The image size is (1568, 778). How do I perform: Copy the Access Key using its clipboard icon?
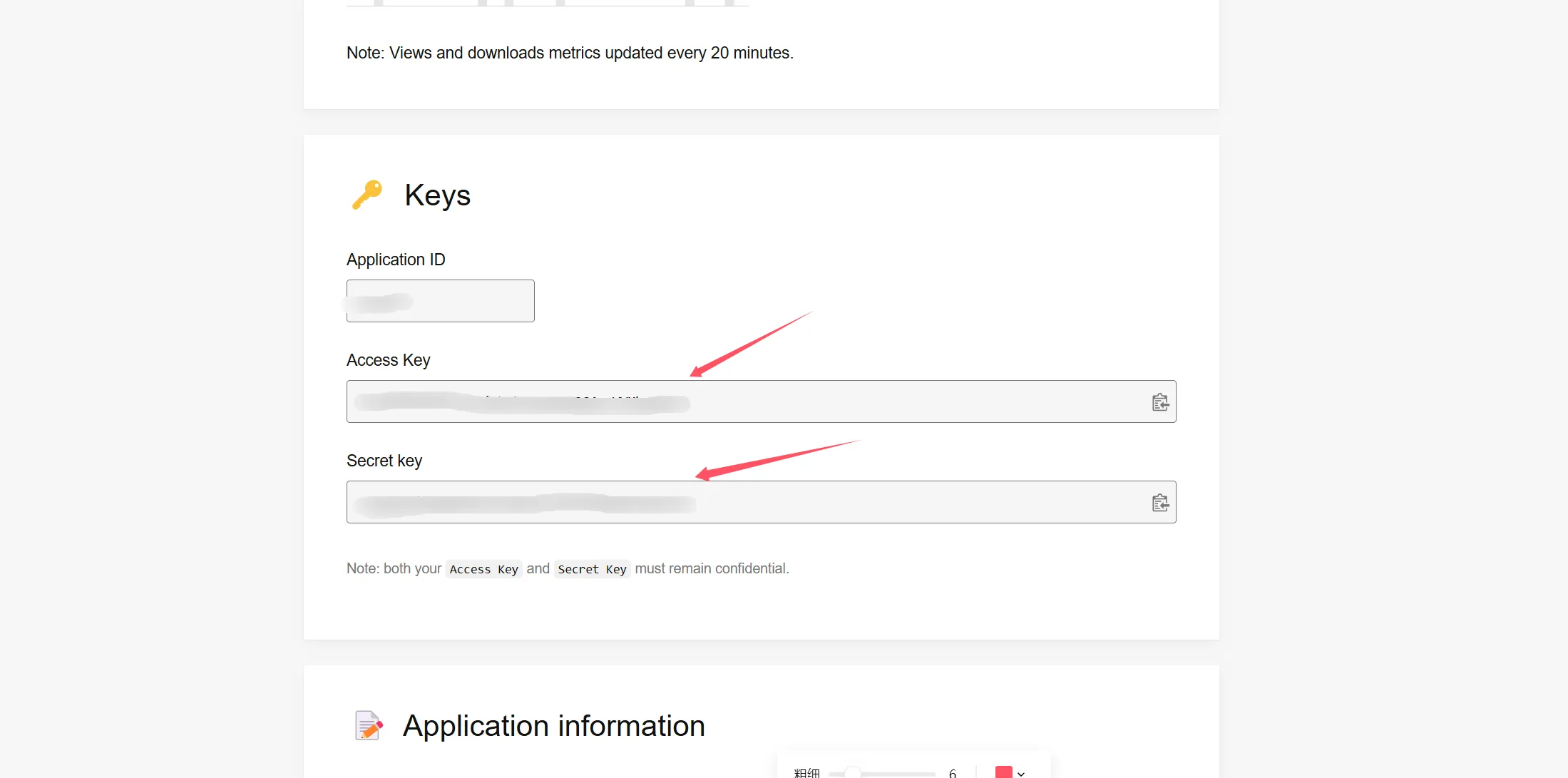pos(1160,402)
